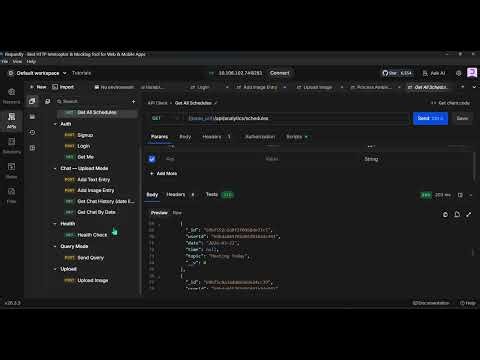480x360 pixels.
Task: Collapse the response panel with the small chevron
Action: pyautogui.click(x=471, y=195)
